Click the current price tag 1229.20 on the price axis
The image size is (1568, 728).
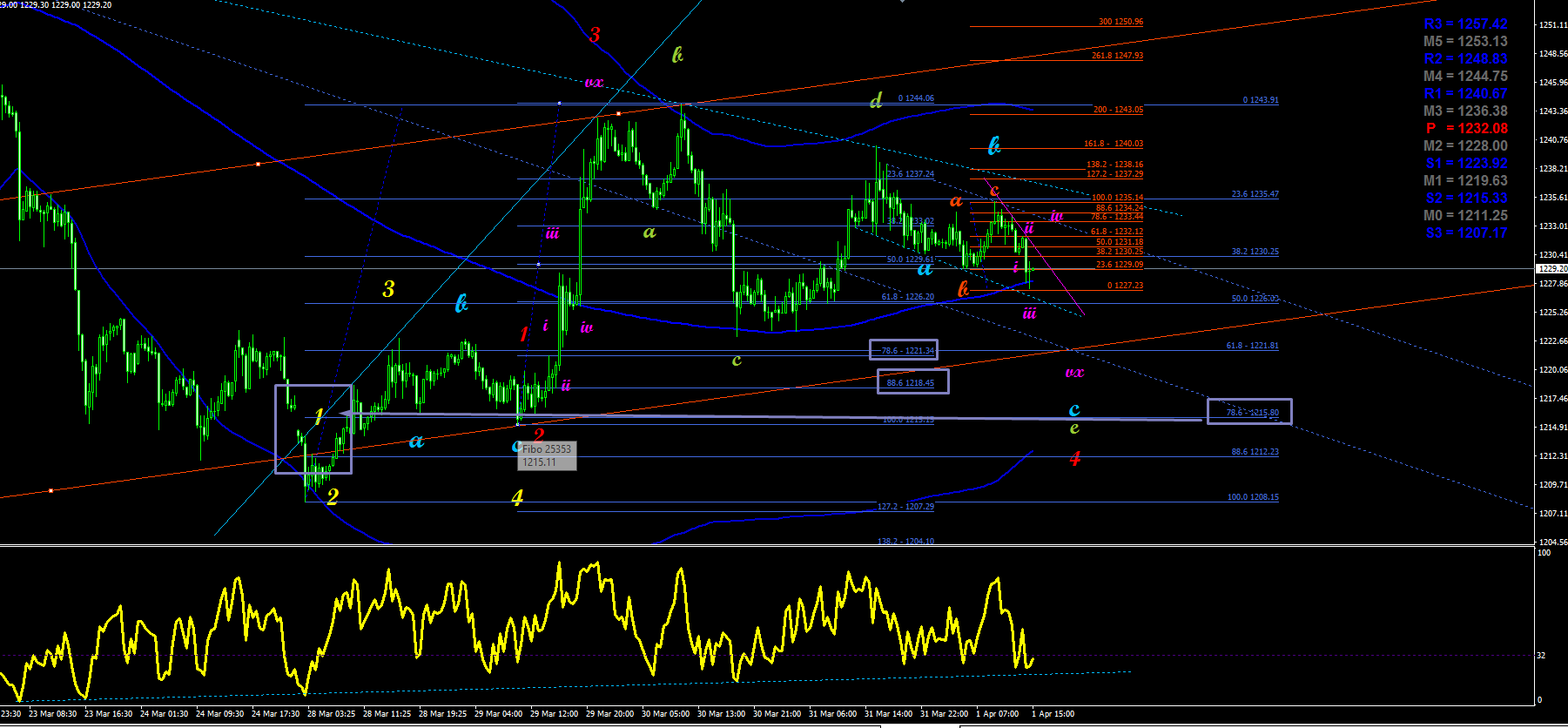1553,269
